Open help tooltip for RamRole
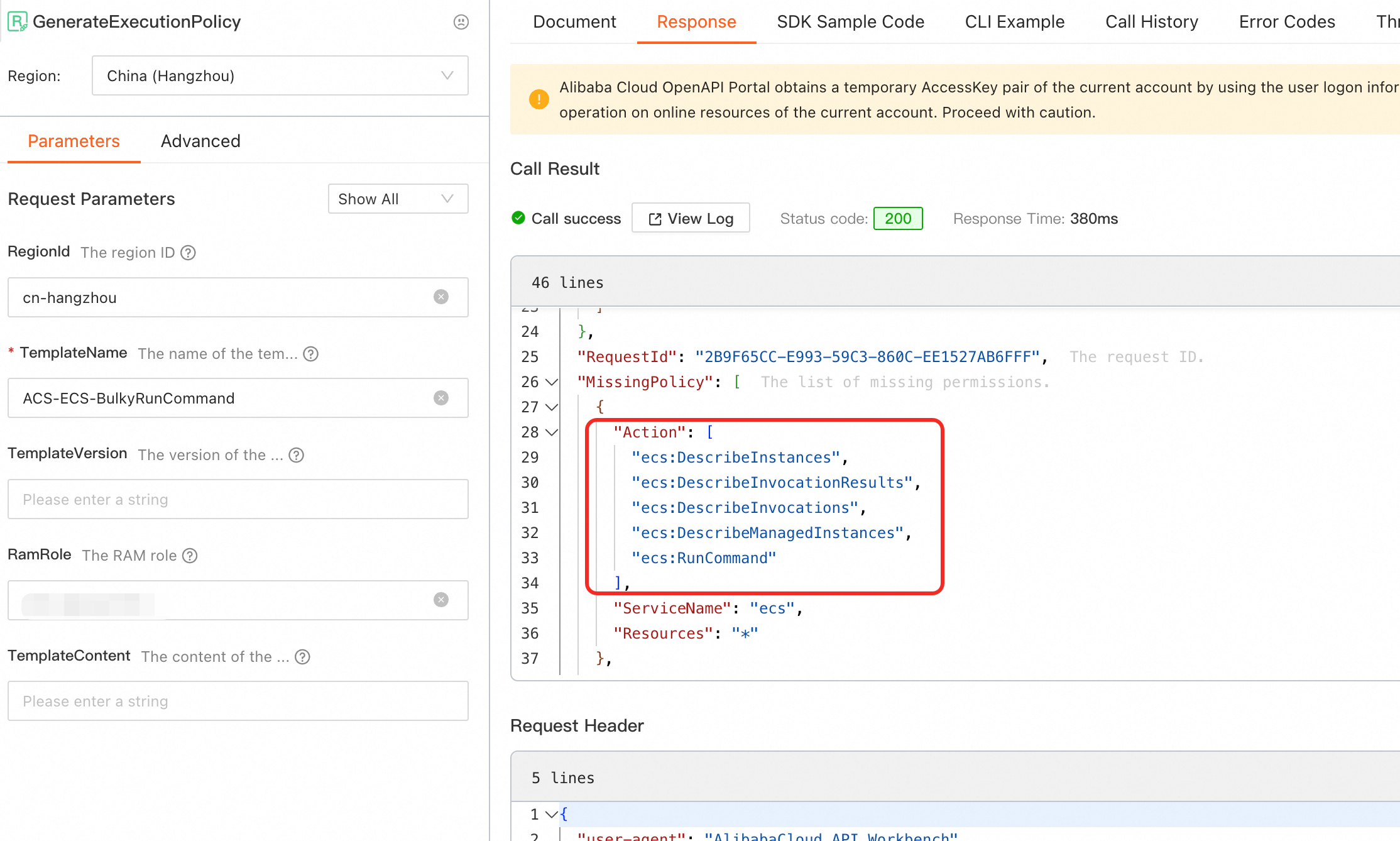 pyautogui.click(x=190, y=556)
